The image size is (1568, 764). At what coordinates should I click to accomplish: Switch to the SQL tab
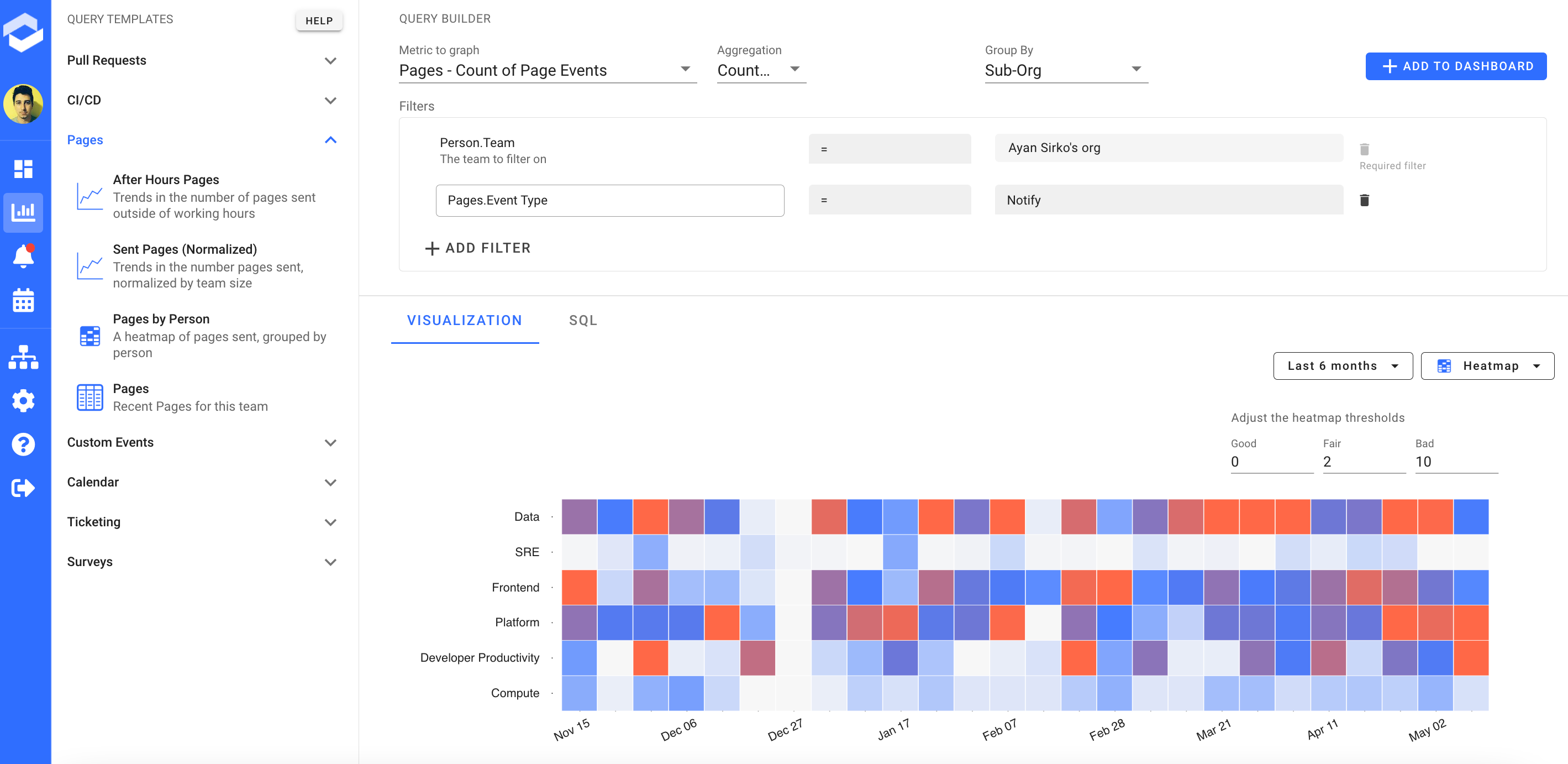click(582, 321)
